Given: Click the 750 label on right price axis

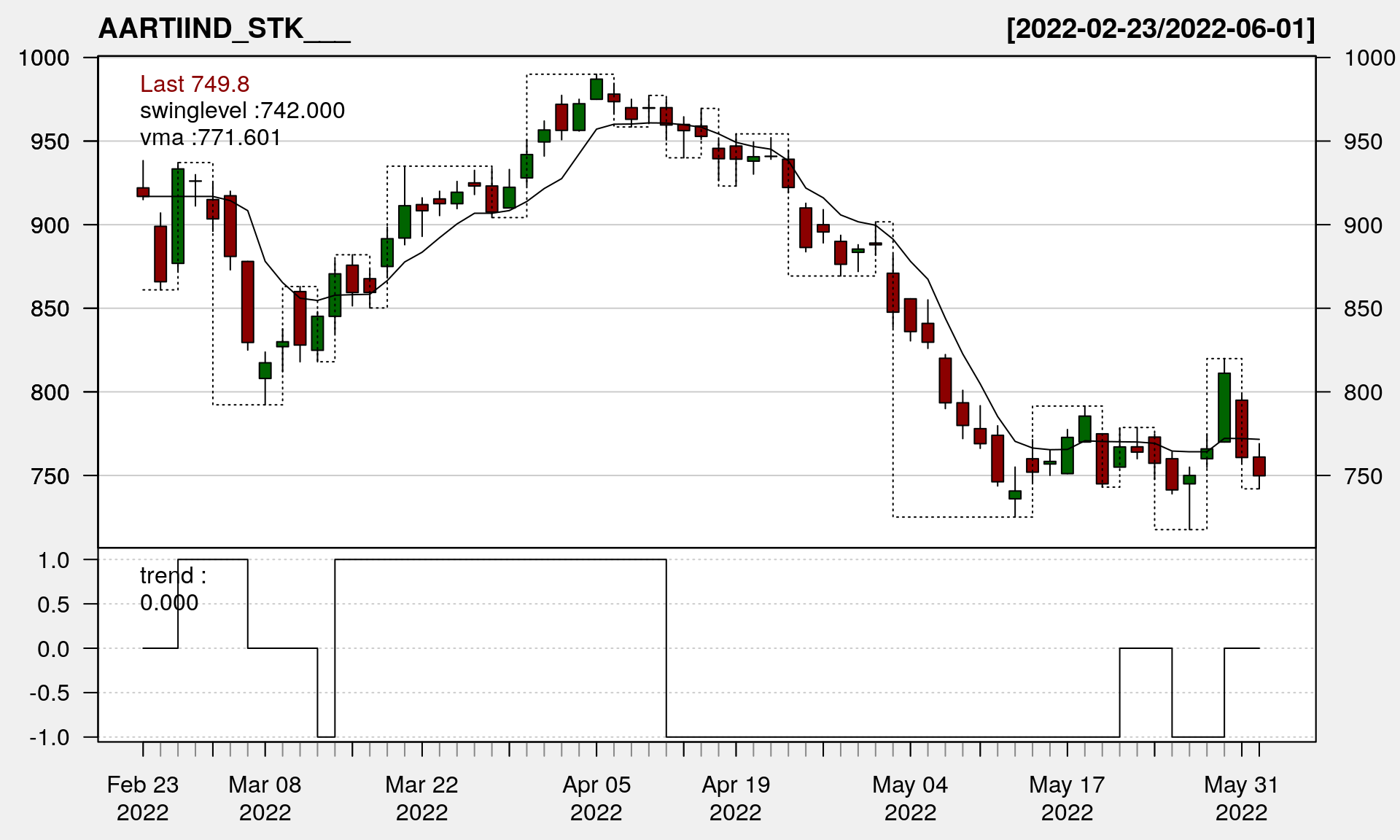Looking at the screenshot, I should point(1363,476).
